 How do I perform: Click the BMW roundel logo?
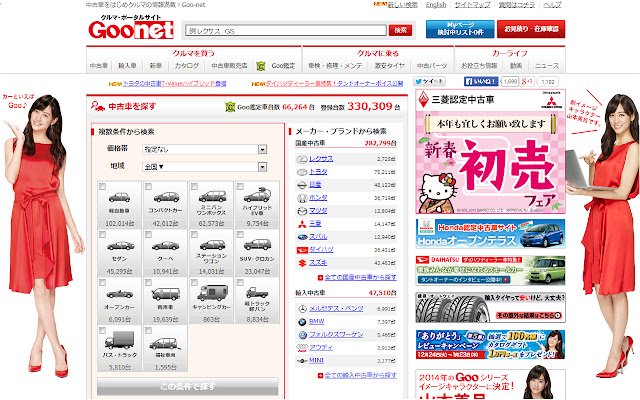tap(302, 322)
